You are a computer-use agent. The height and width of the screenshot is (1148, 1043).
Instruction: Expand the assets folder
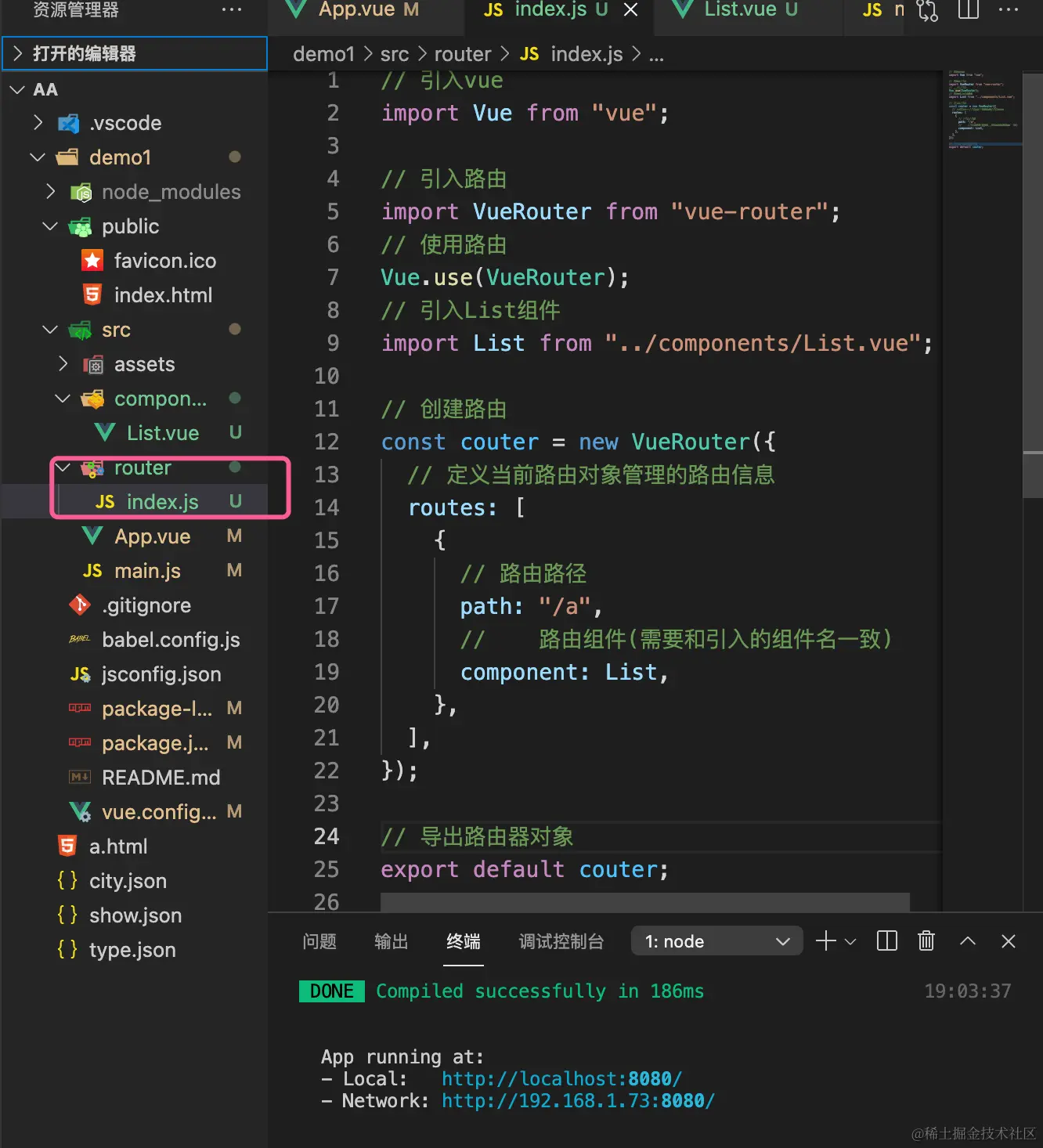pos(63,364)
